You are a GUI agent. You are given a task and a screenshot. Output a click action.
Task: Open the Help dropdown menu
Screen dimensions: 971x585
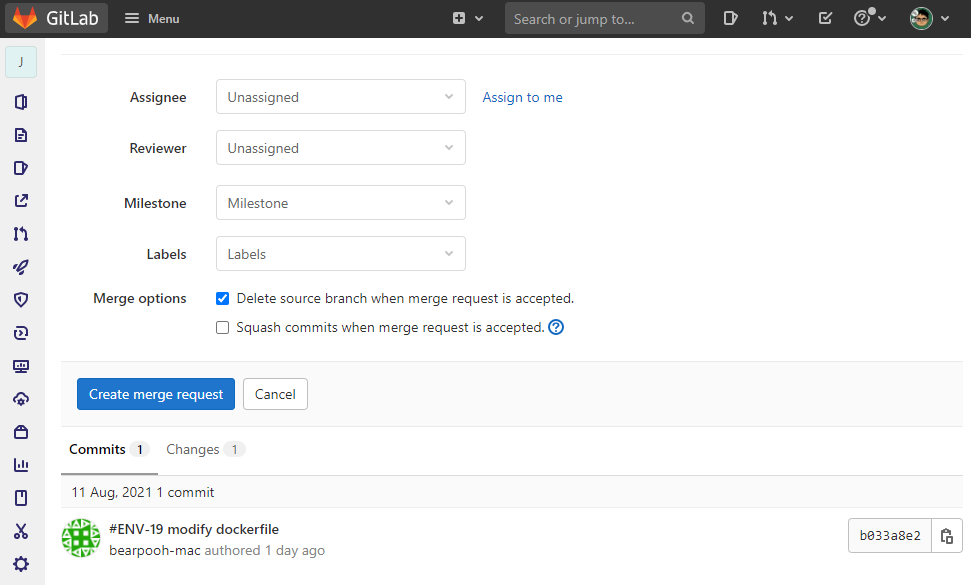(869, 19)
